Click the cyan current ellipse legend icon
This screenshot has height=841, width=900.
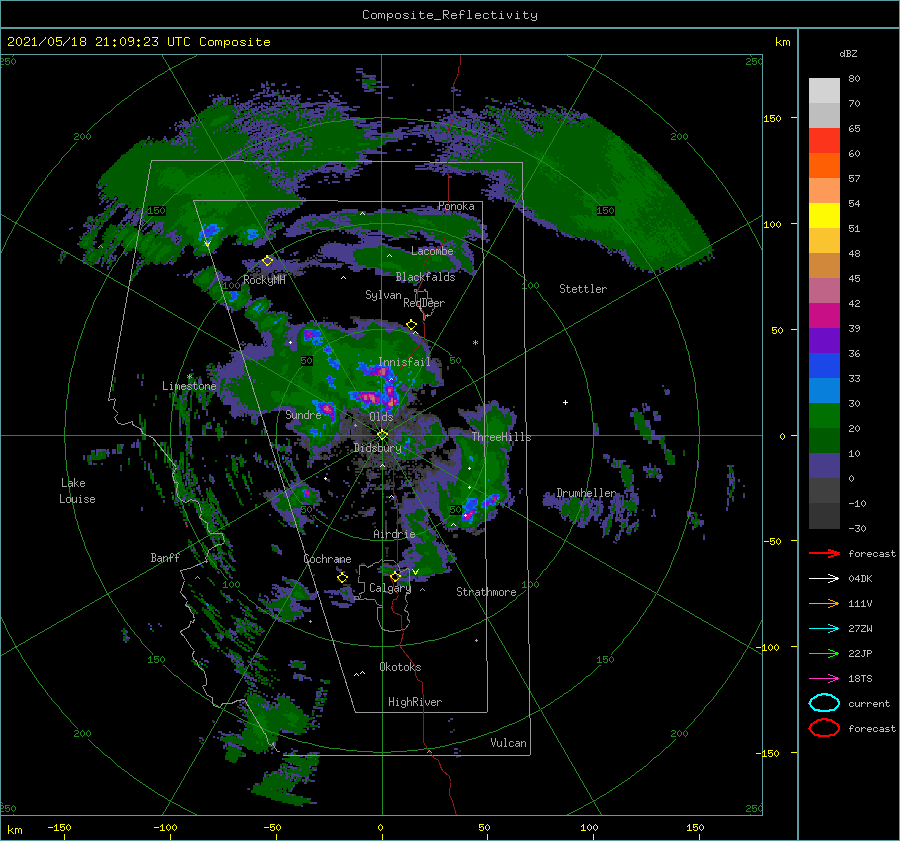point(824,703)
